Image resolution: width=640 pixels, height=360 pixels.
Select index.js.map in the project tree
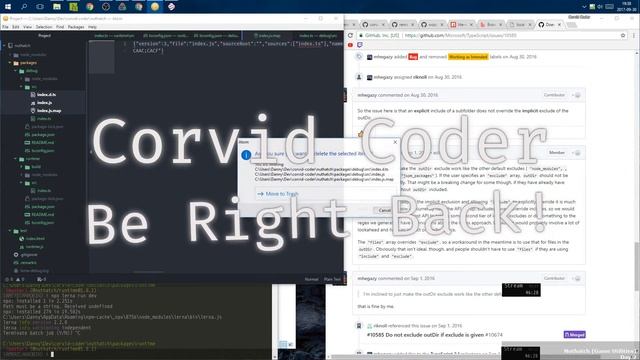[x=49, y=111]
